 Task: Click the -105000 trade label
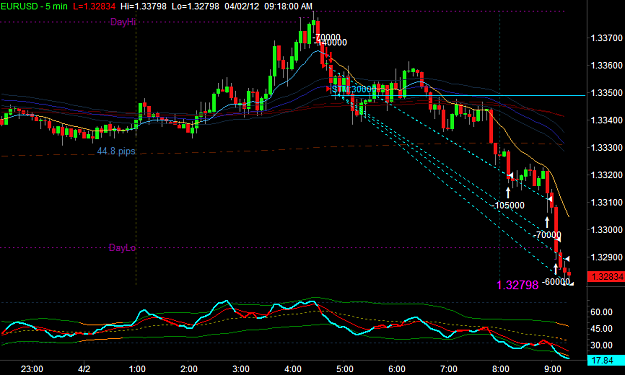click(x=509, y=205)
